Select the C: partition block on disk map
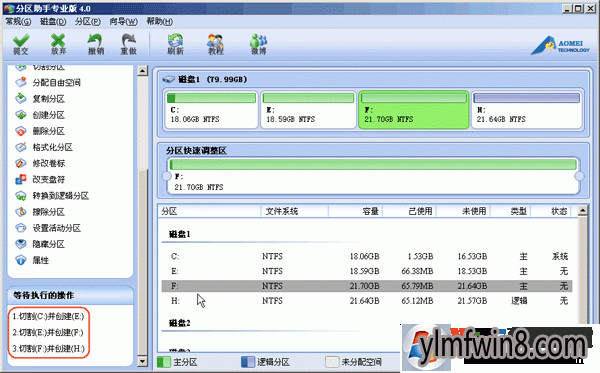Image resolution: width=600 pixels, height=373 pixels. (212, 109)
